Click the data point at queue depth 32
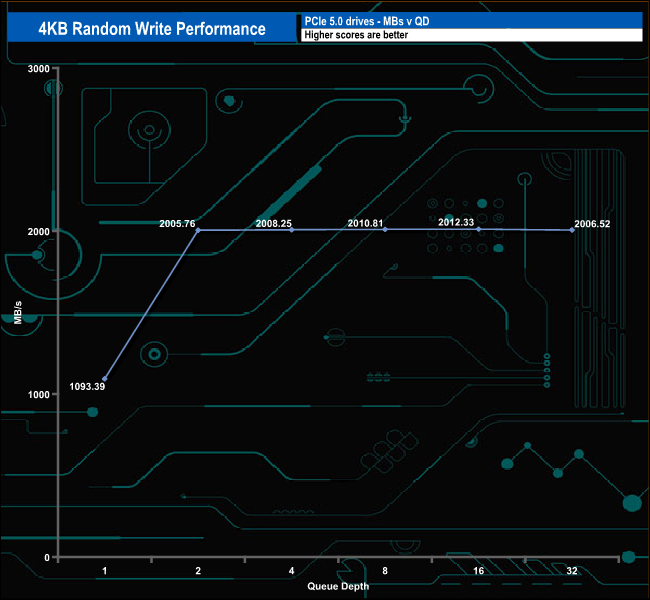This screenshot has height=600, width=650. pos(572,230)
